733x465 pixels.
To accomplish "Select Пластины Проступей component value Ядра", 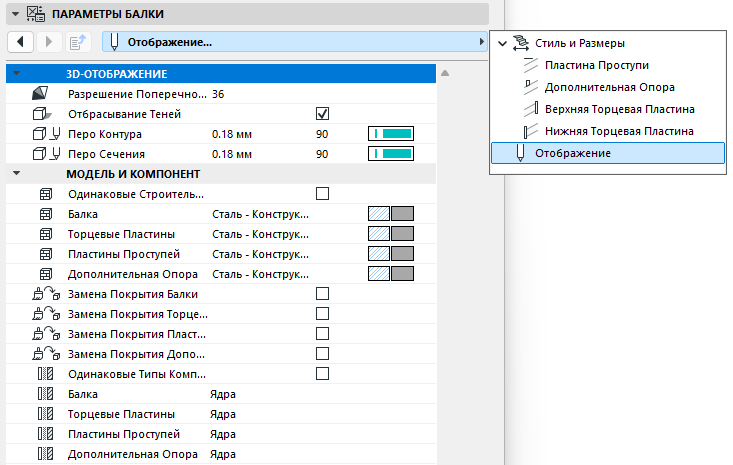I will (223, 435).
